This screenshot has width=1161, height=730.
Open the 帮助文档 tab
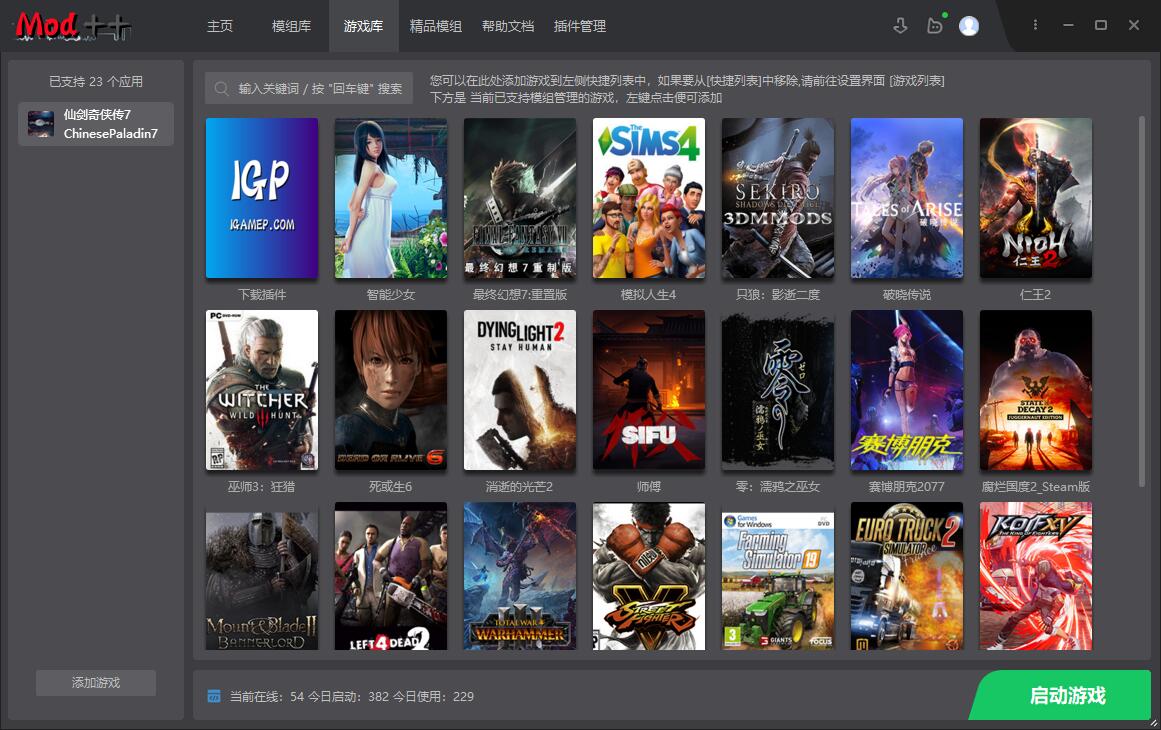508,27
